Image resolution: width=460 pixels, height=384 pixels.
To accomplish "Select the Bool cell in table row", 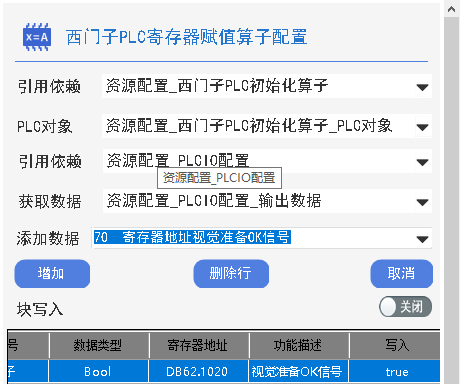I will 99,371.
